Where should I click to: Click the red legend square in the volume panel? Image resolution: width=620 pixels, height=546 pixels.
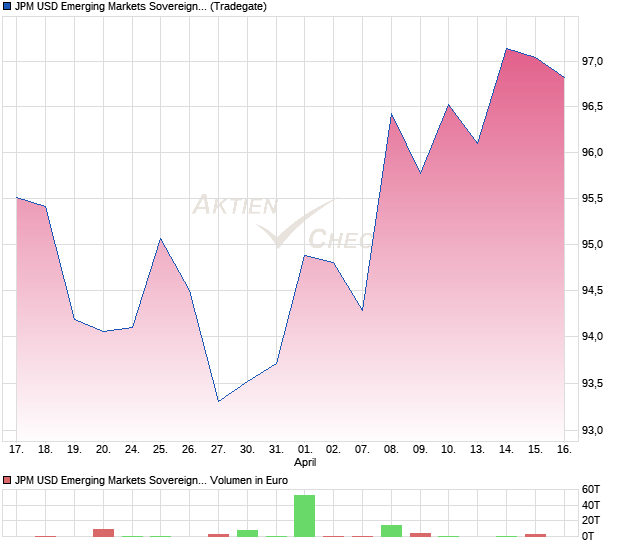(x=8, y=481)
